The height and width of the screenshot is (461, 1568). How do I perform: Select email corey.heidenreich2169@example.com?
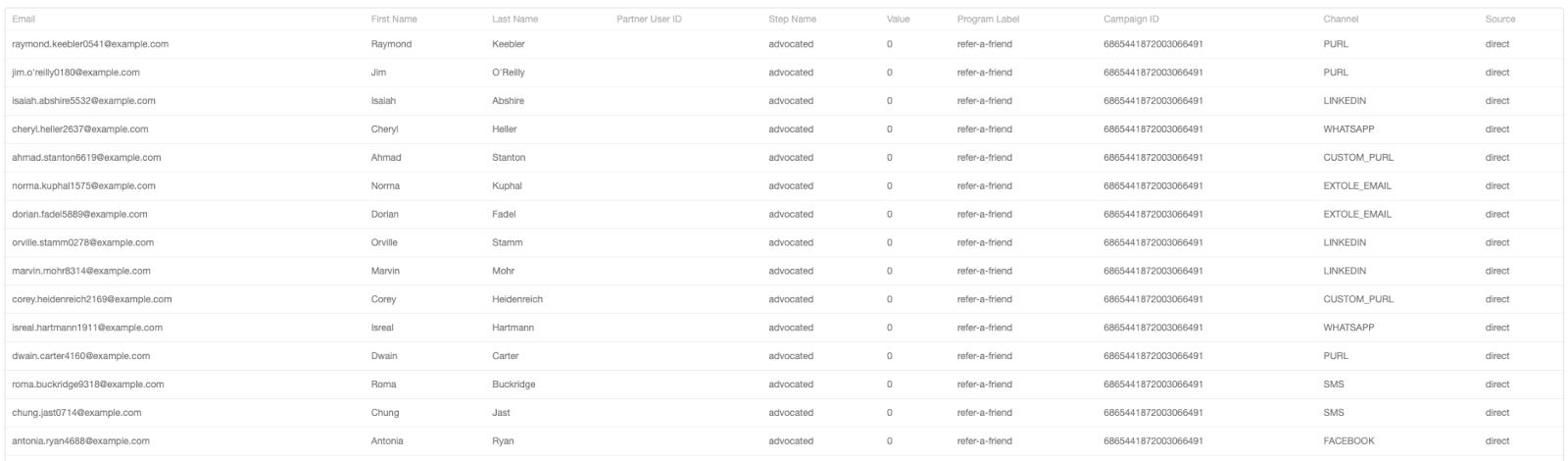pyautogui.click(x=92, y=300)
